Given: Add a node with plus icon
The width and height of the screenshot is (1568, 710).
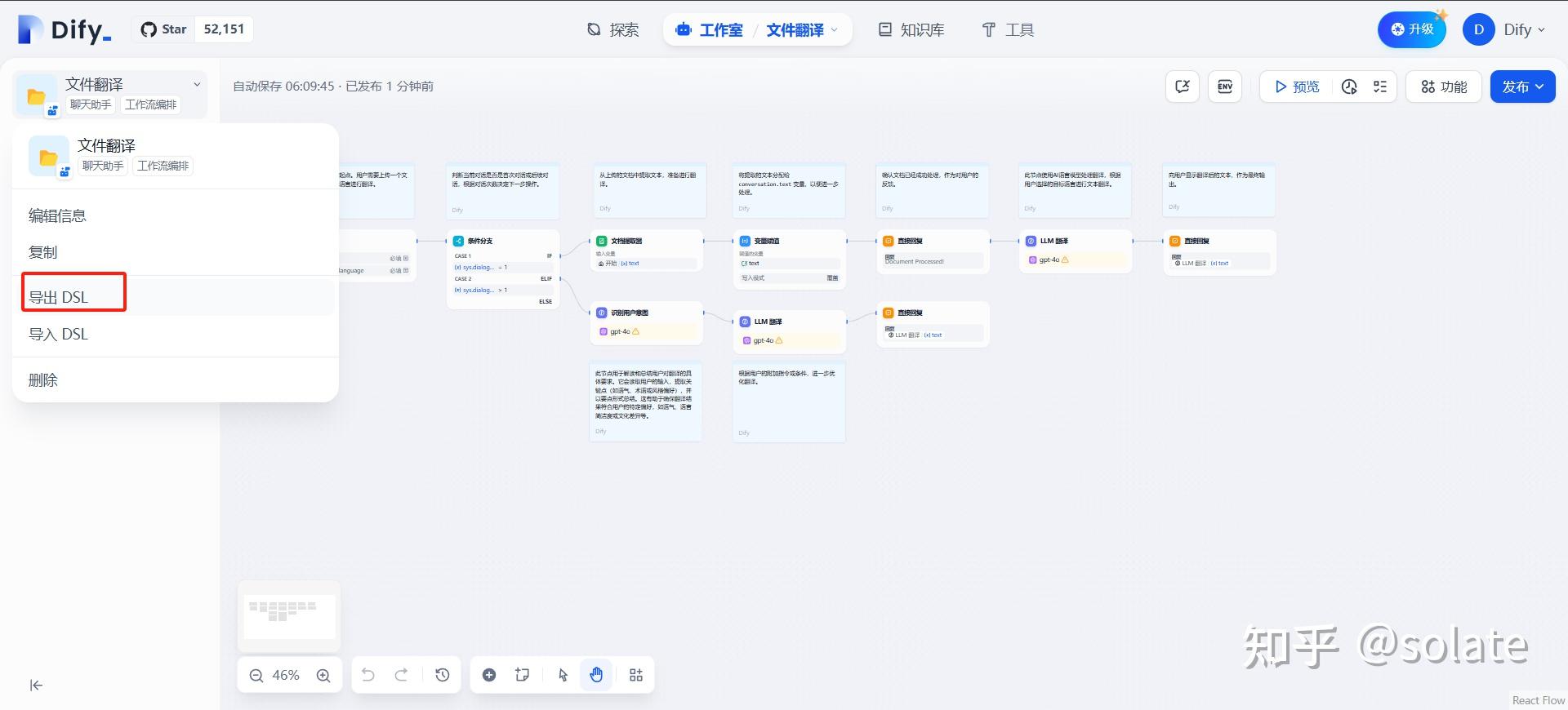Looking at the screenshot, I should point(489,675).
